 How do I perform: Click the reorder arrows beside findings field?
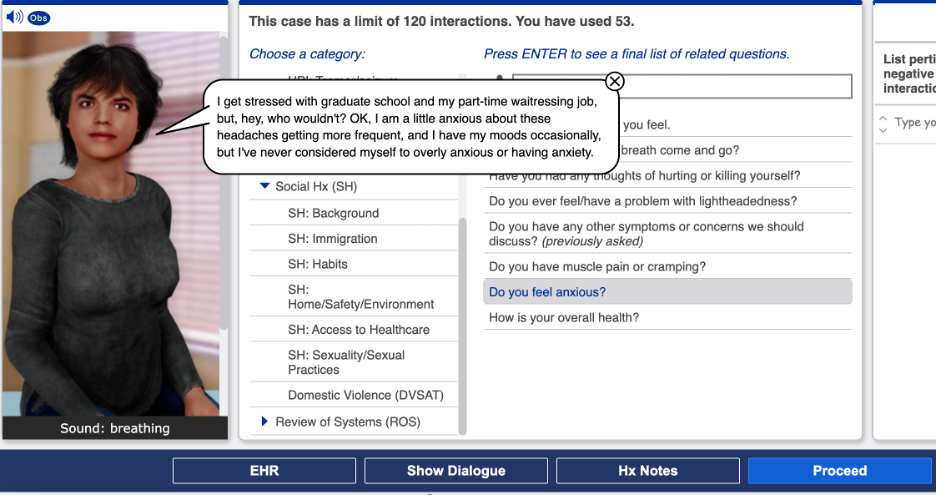click(882, 123)
